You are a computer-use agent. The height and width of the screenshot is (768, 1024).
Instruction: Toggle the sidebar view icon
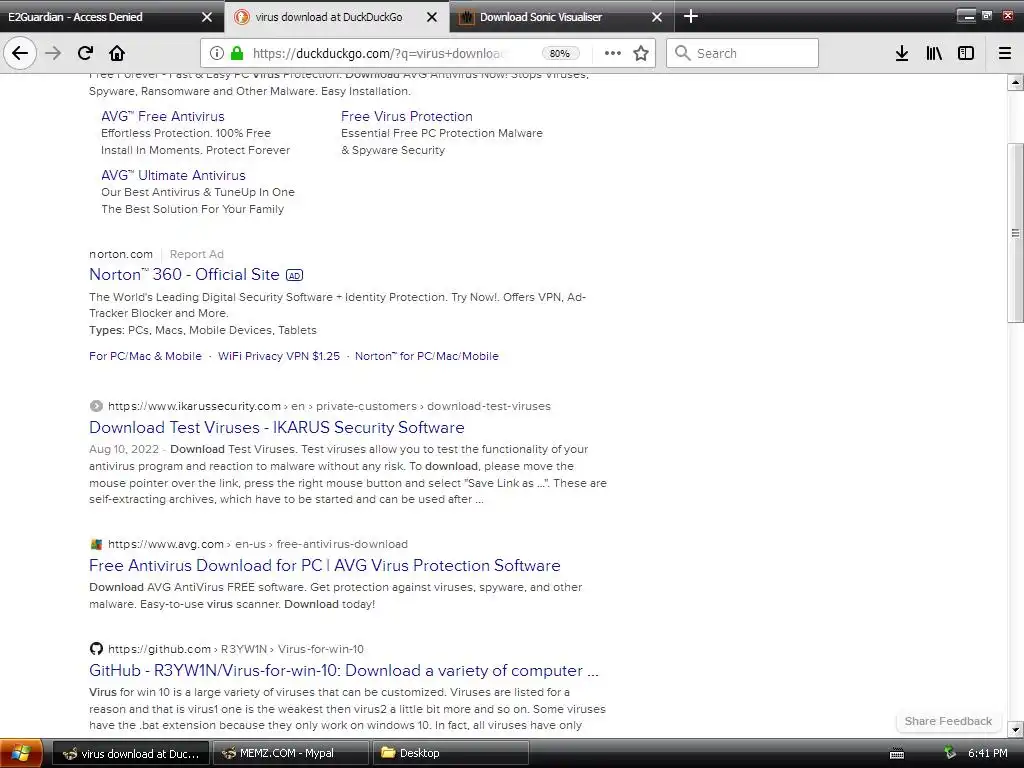(x=966, y=53)
